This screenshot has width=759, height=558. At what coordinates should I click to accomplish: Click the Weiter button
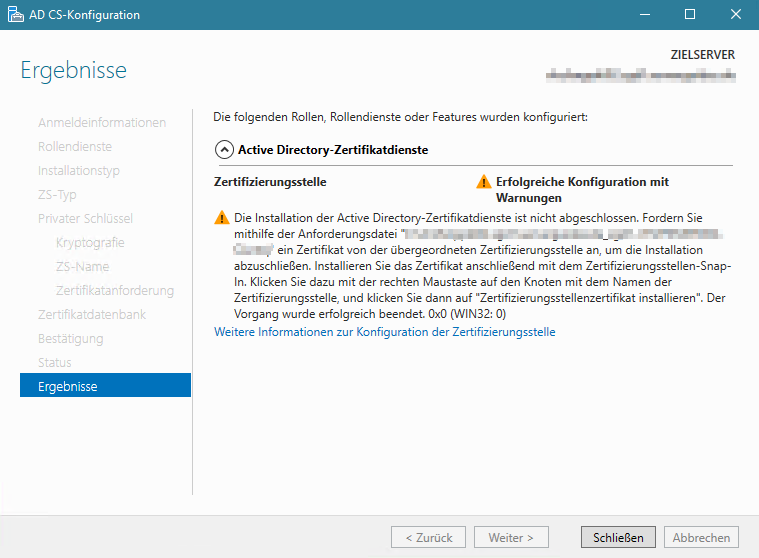click(511, 537)
